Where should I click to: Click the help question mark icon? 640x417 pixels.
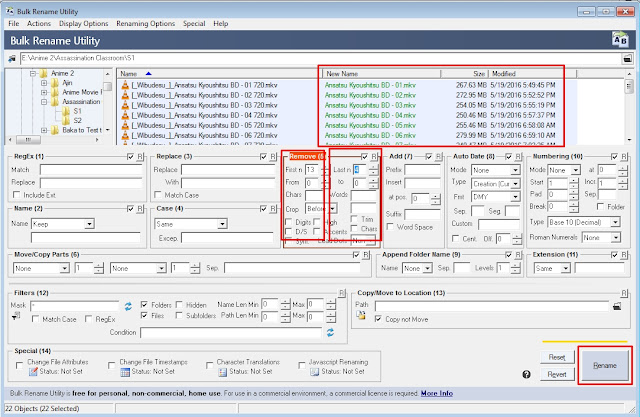tap(527, 374)
